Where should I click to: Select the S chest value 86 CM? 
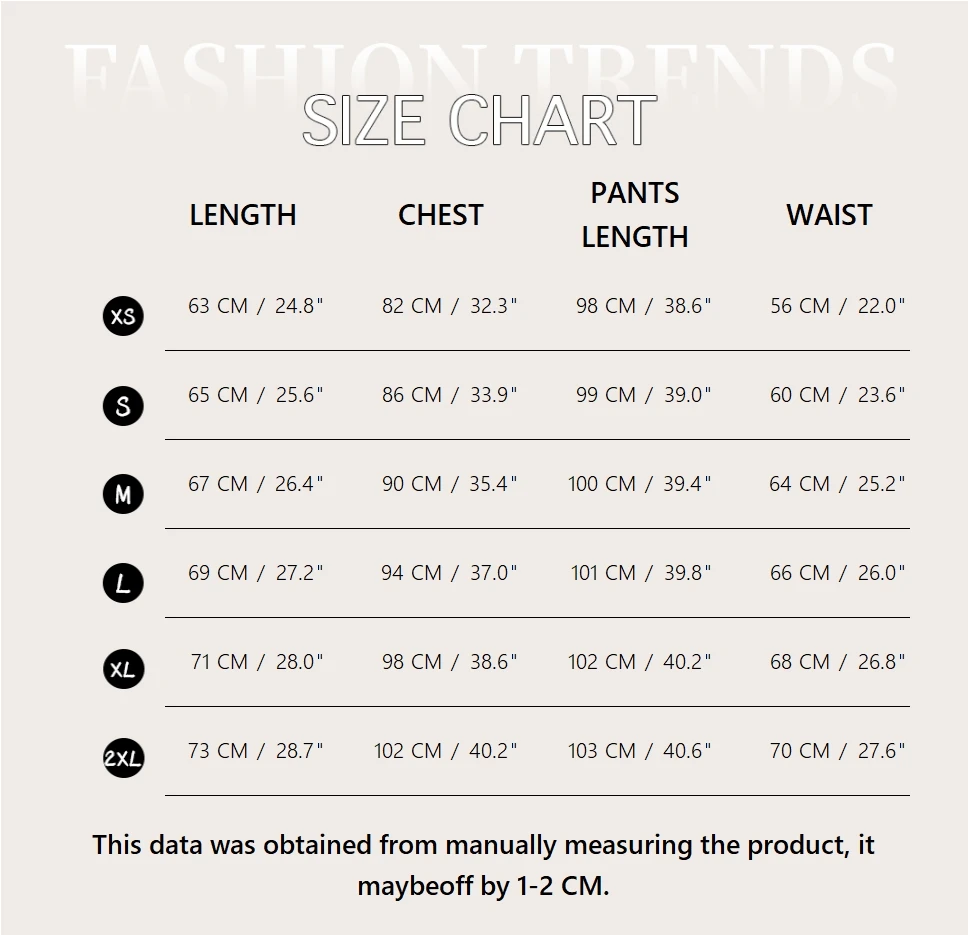411,395
